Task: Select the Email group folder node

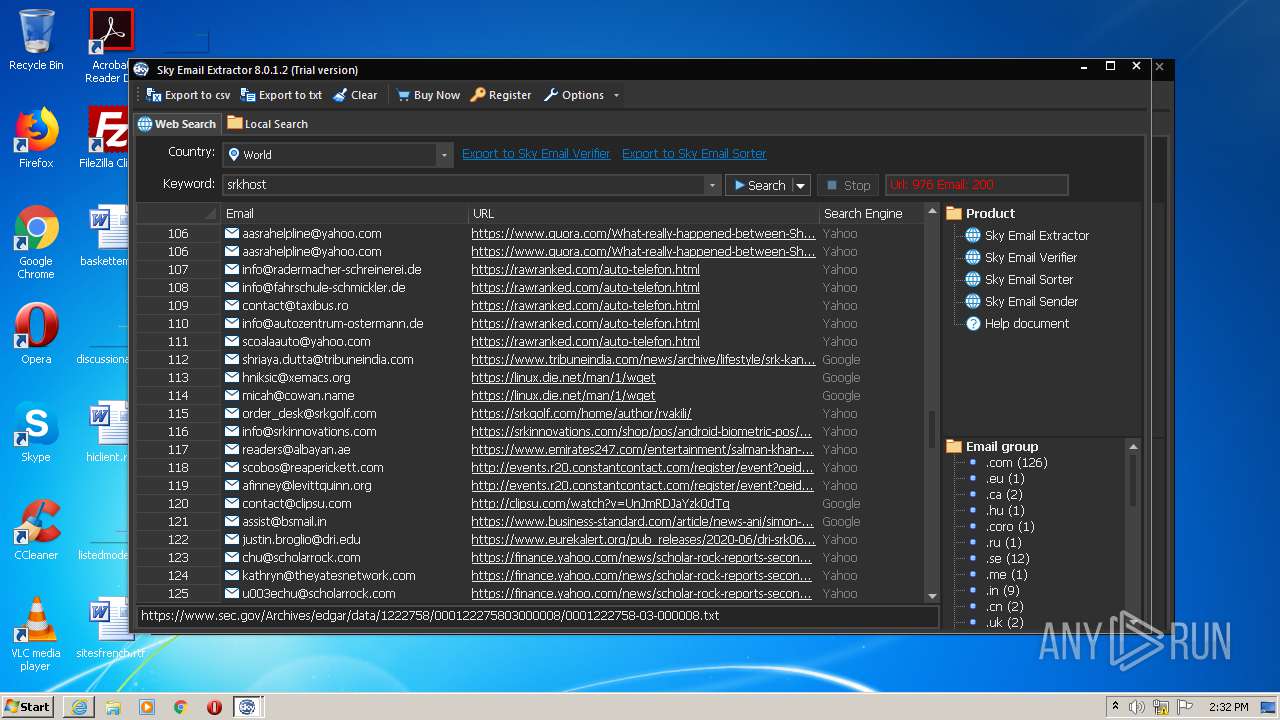Action: [992, 447]
